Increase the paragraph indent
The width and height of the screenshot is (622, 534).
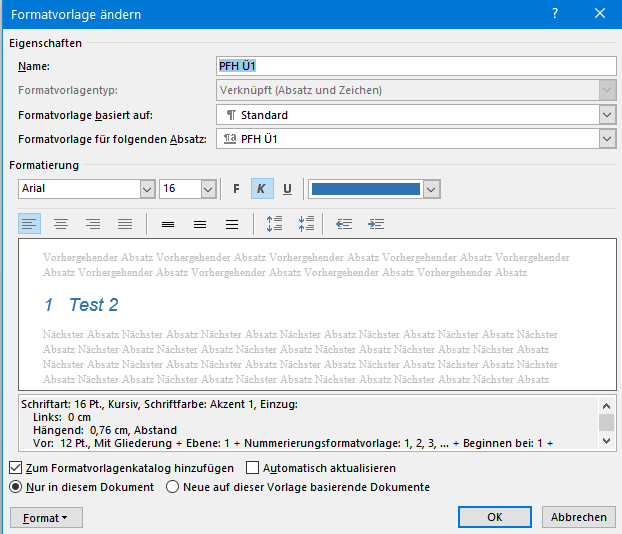(376, 224)
